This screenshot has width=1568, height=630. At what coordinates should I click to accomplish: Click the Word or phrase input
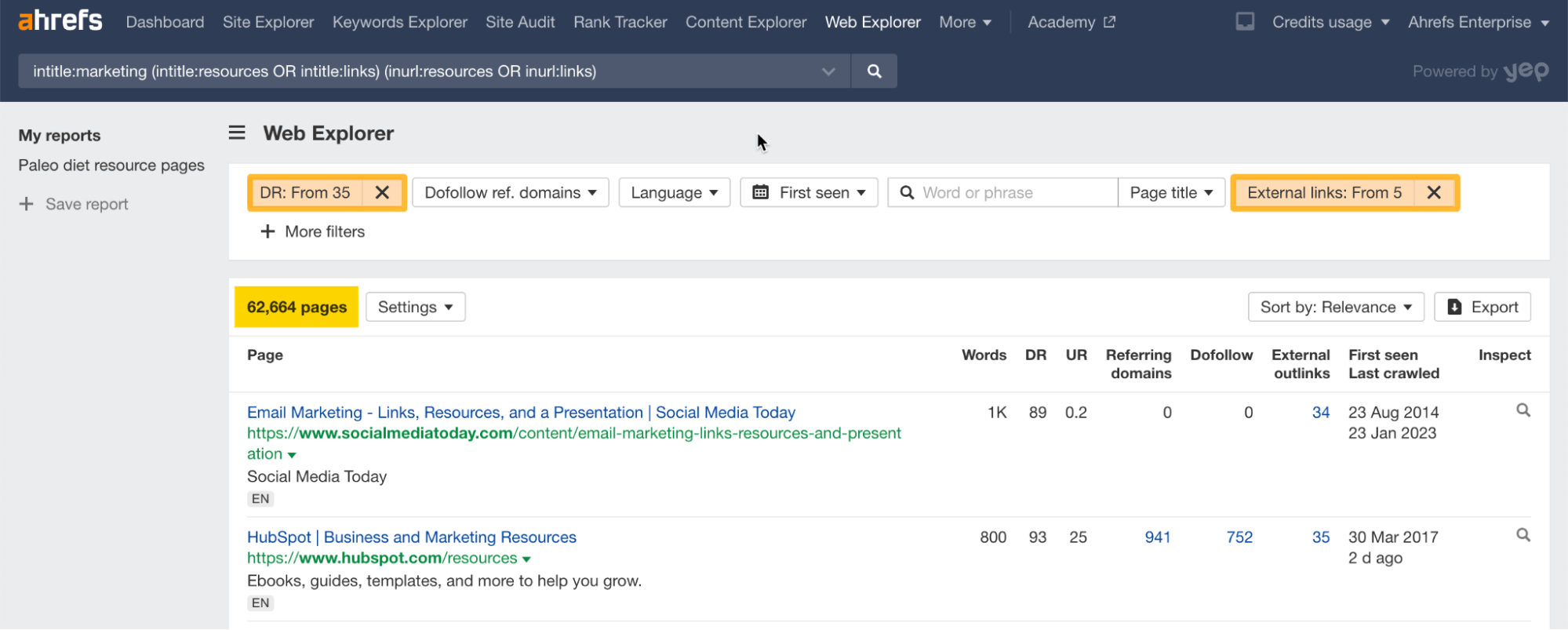1003,192
